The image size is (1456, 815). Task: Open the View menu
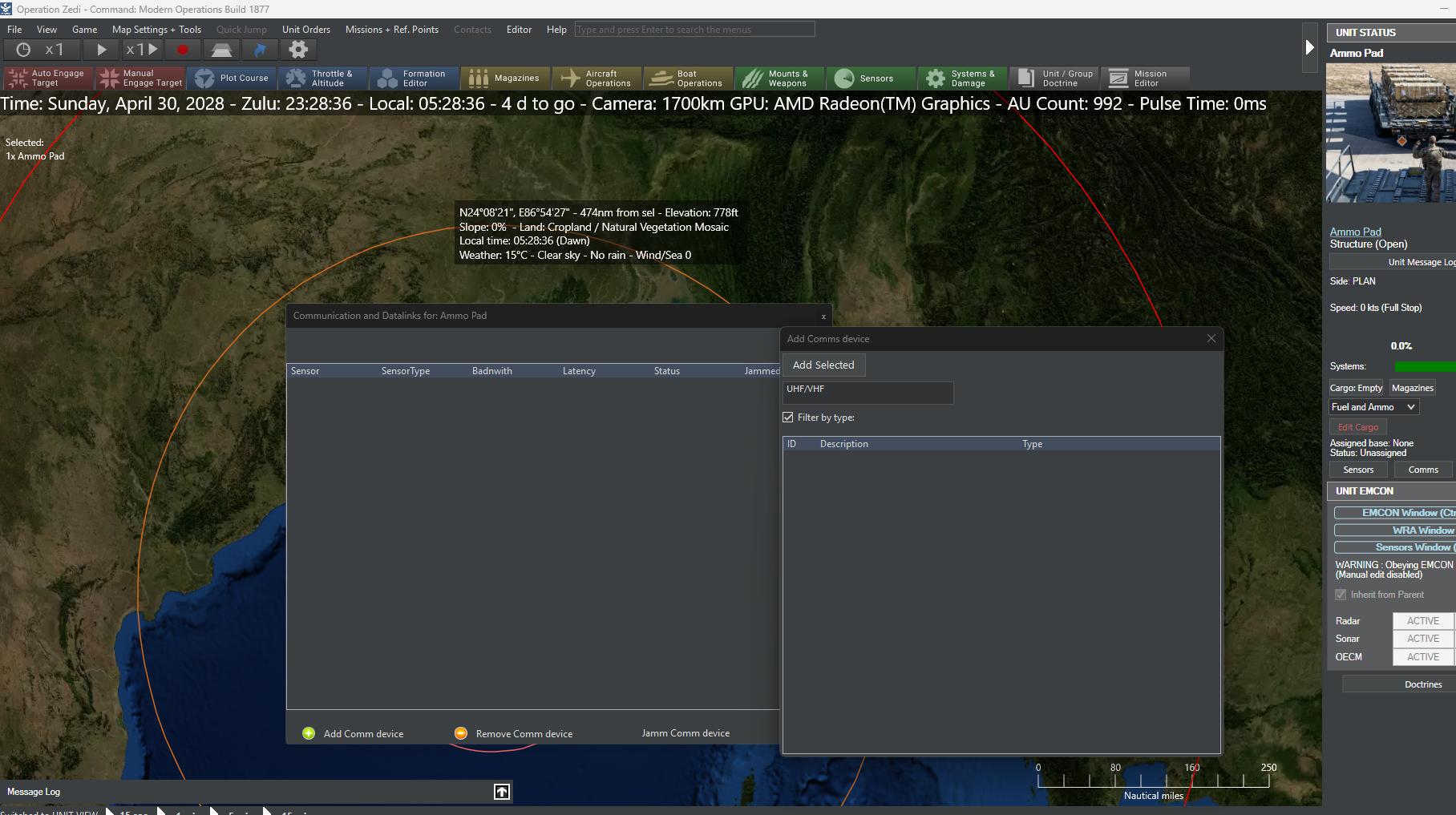47,30
